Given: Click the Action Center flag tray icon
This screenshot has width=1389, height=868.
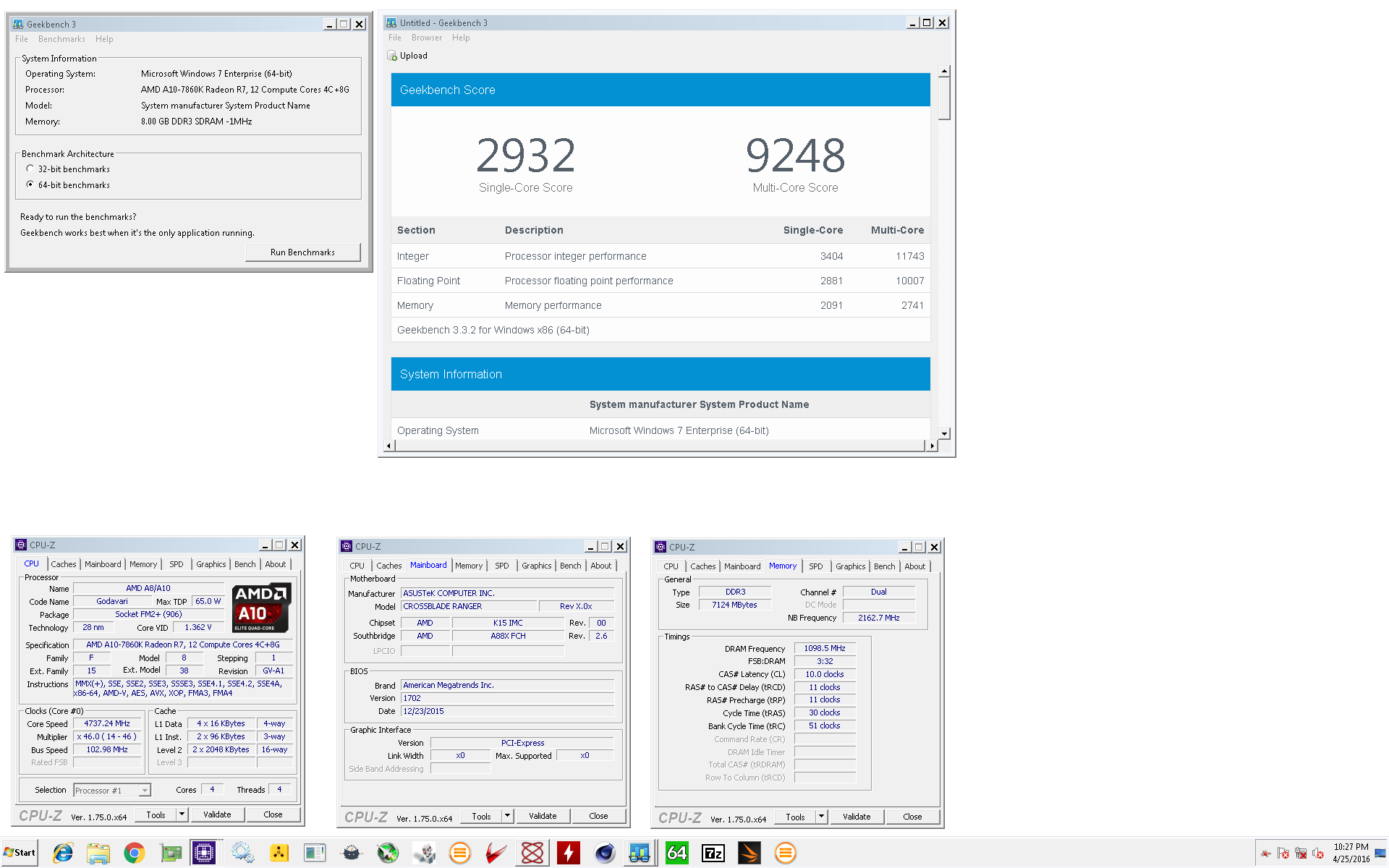Looking at the screenshot, I should [x=1283, y=854].
